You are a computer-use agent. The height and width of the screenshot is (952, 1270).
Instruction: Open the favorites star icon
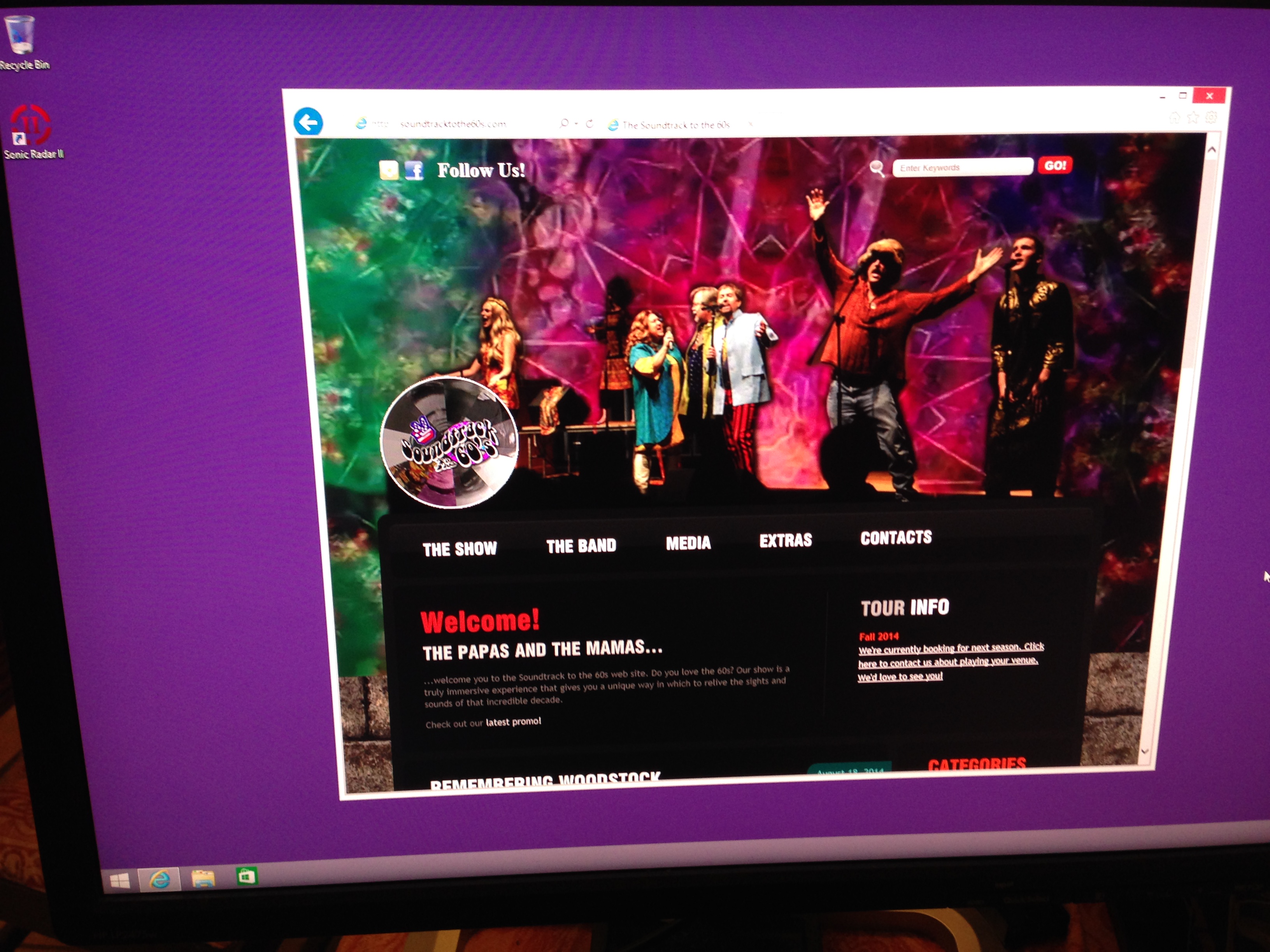coord(1193,117)
